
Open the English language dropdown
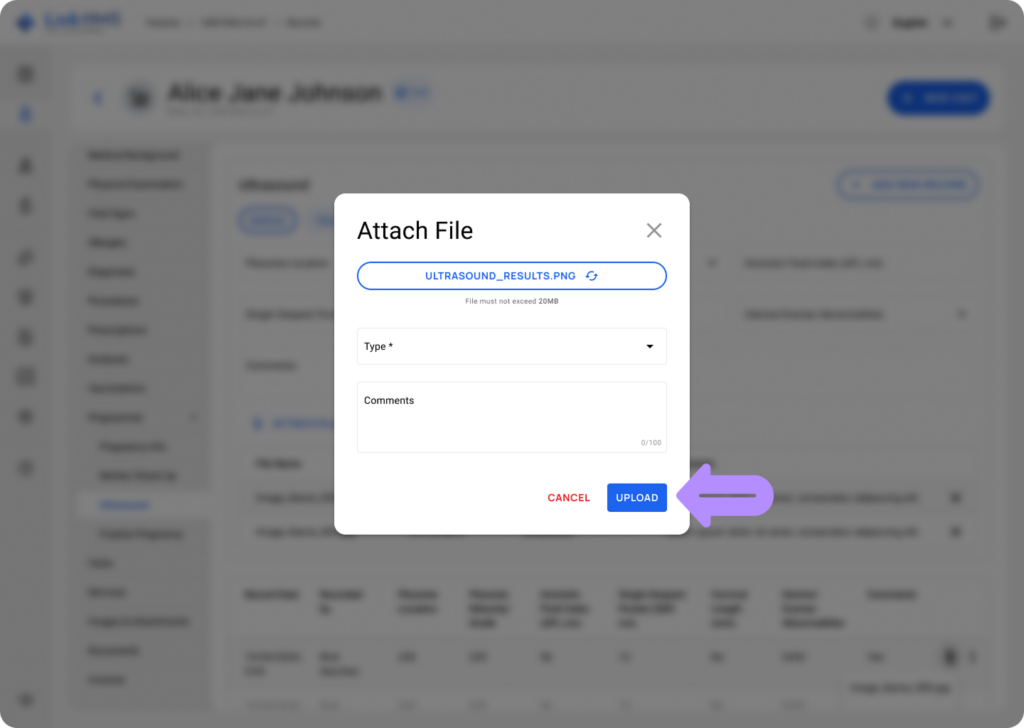tap(921, 23)
